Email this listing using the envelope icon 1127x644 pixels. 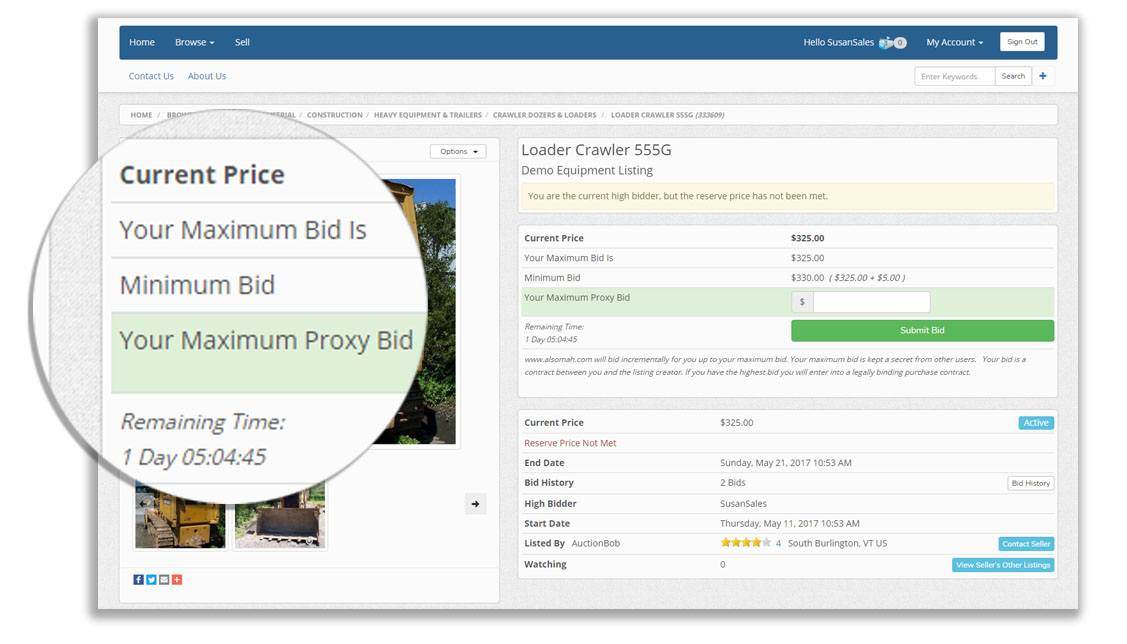tap(164, 579)
